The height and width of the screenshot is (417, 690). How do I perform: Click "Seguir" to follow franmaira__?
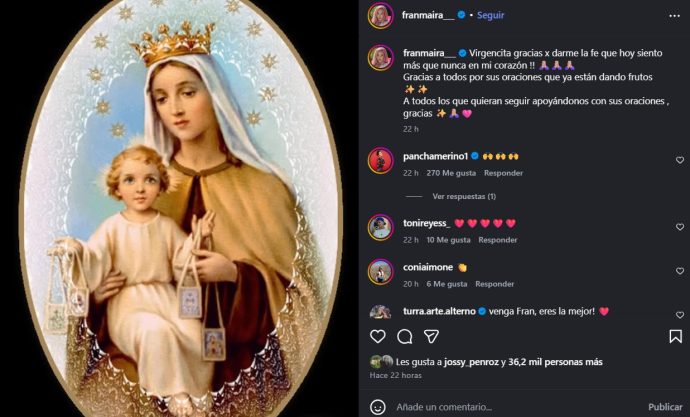pos(491,15)
